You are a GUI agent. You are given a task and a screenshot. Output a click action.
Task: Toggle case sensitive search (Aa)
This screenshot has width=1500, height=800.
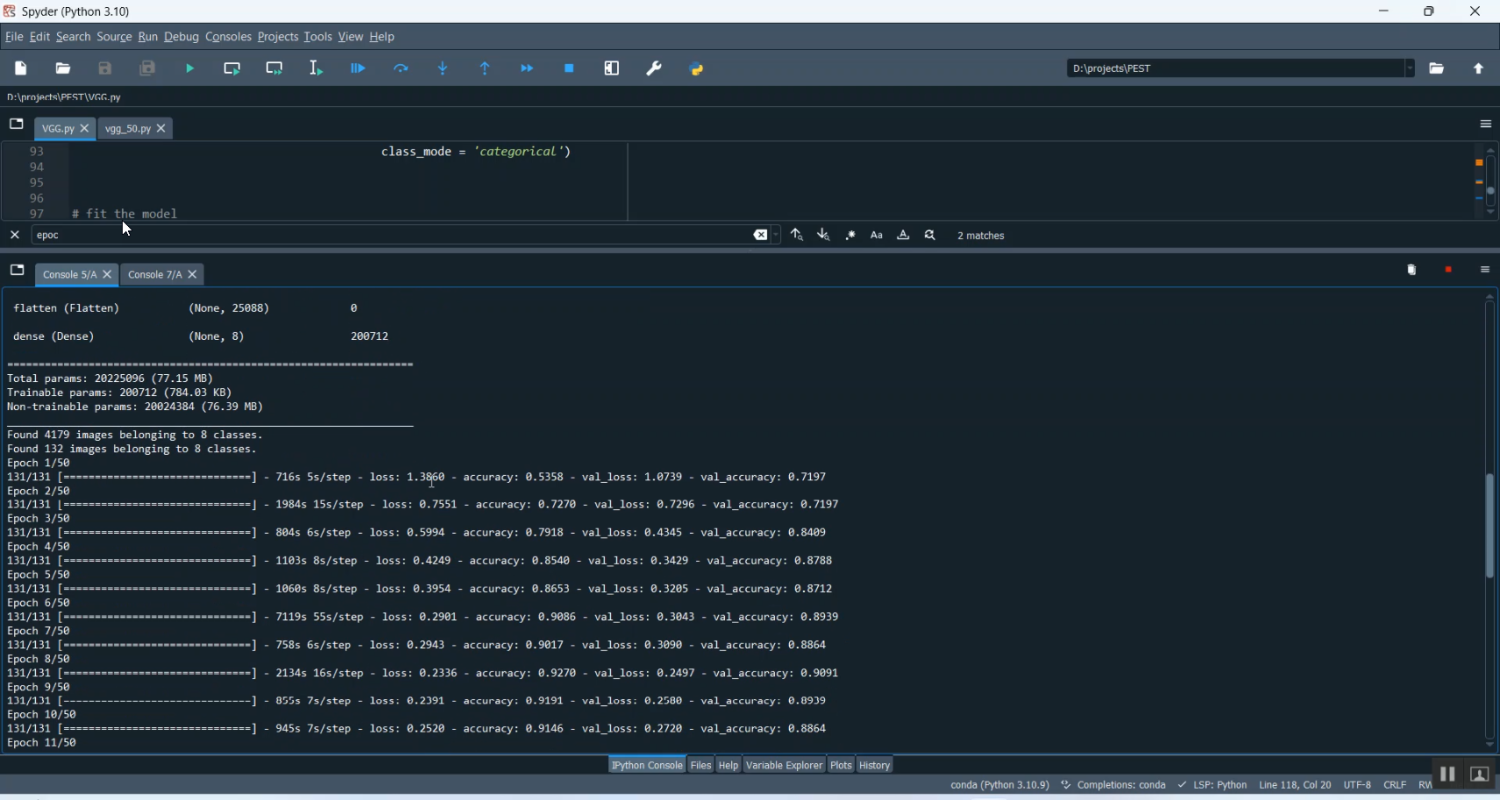[x=877, y=236]
